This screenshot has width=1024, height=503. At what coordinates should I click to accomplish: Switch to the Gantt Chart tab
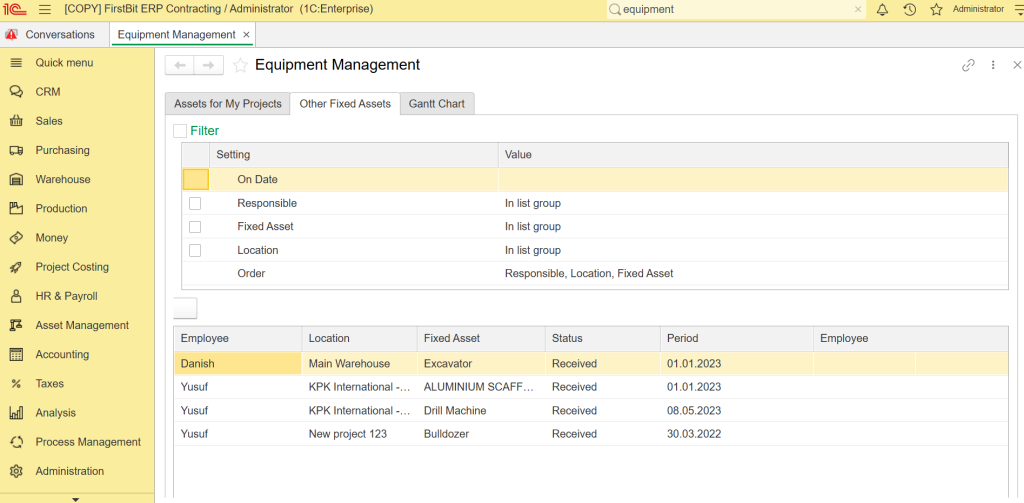(437, 104)
